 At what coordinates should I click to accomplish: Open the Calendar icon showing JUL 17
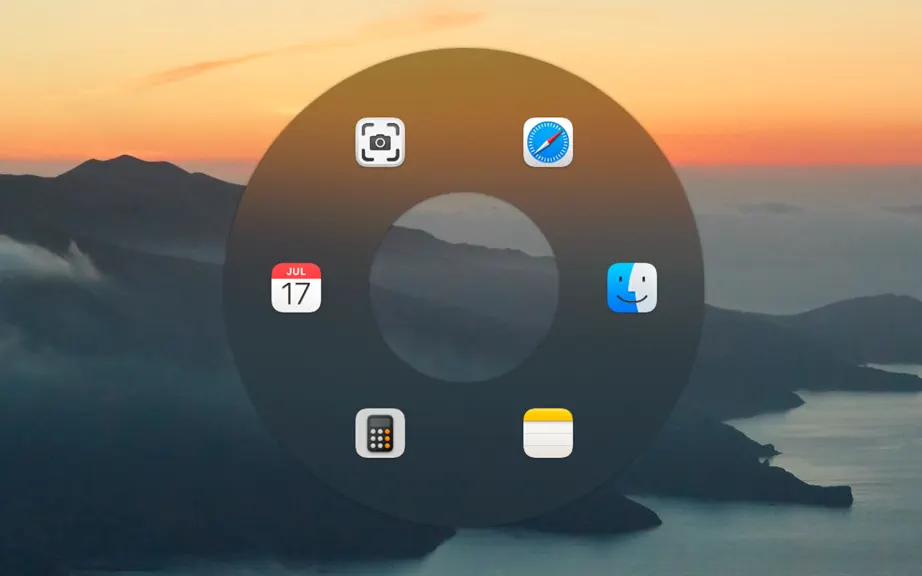pos(296,287)
